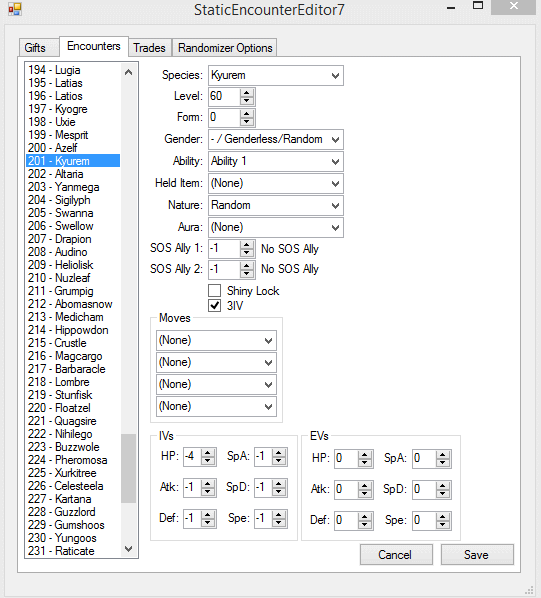Decrement SOS Ally 2 value
Image resolution: width=541 pixels, height=598 pixels.
click(x=247, y=274)
